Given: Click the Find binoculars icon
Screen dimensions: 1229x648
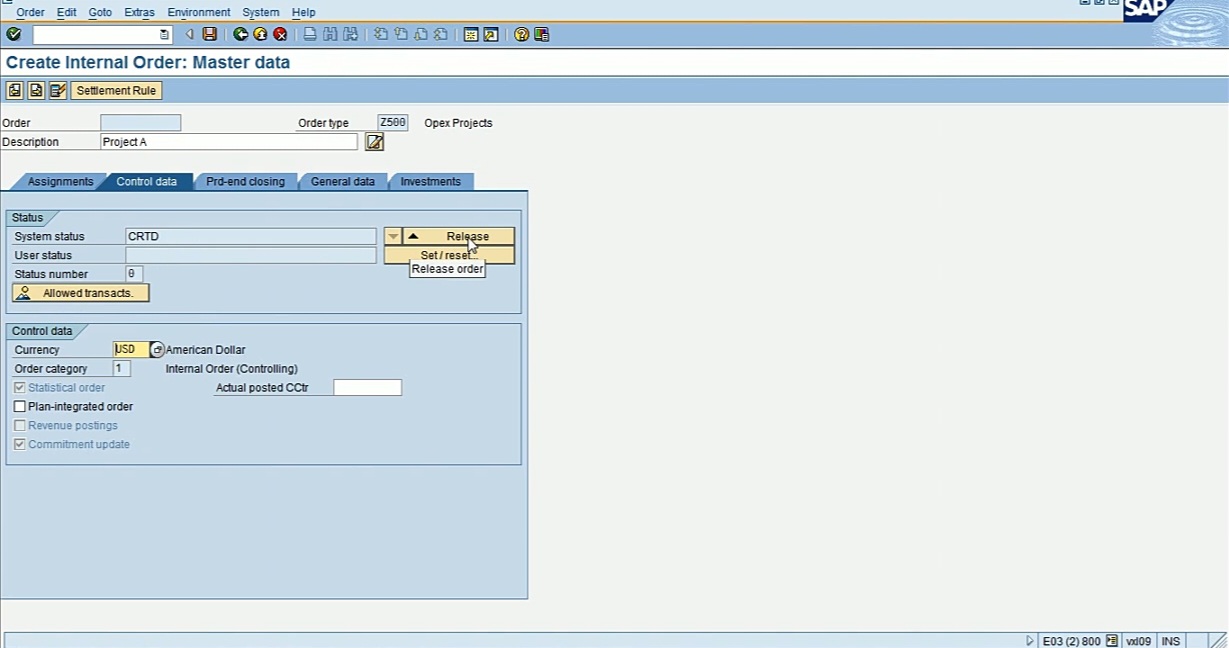Looking at the screenshot, I should click(x=331, y=34).
